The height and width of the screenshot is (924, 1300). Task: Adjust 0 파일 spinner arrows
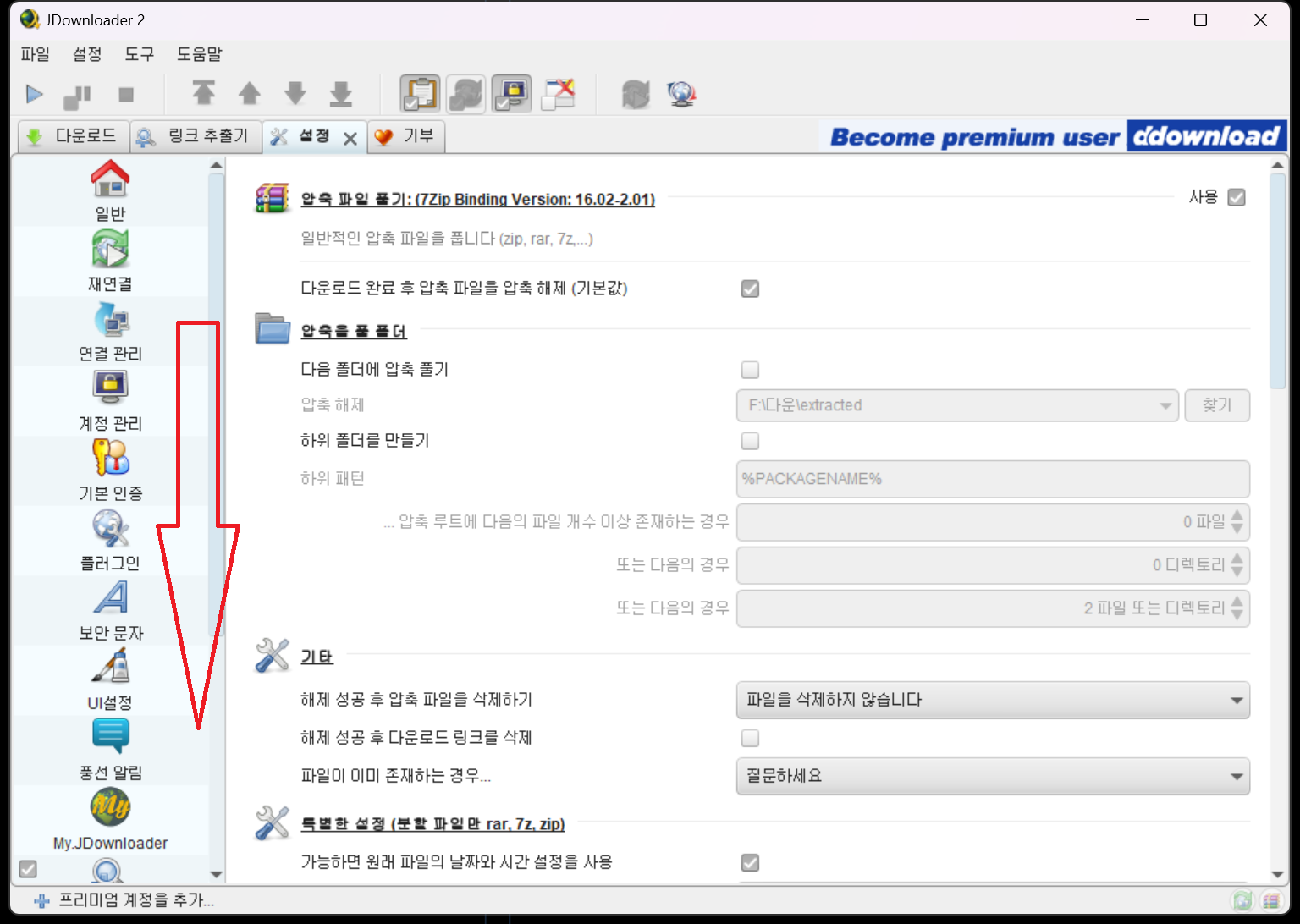point(1237,522)
